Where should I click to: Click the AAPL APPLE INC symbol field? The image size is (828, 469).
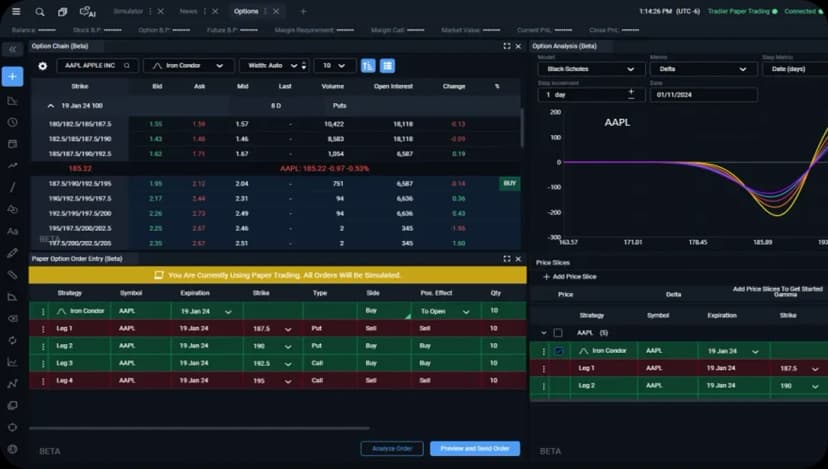click(x=97, y=66)
